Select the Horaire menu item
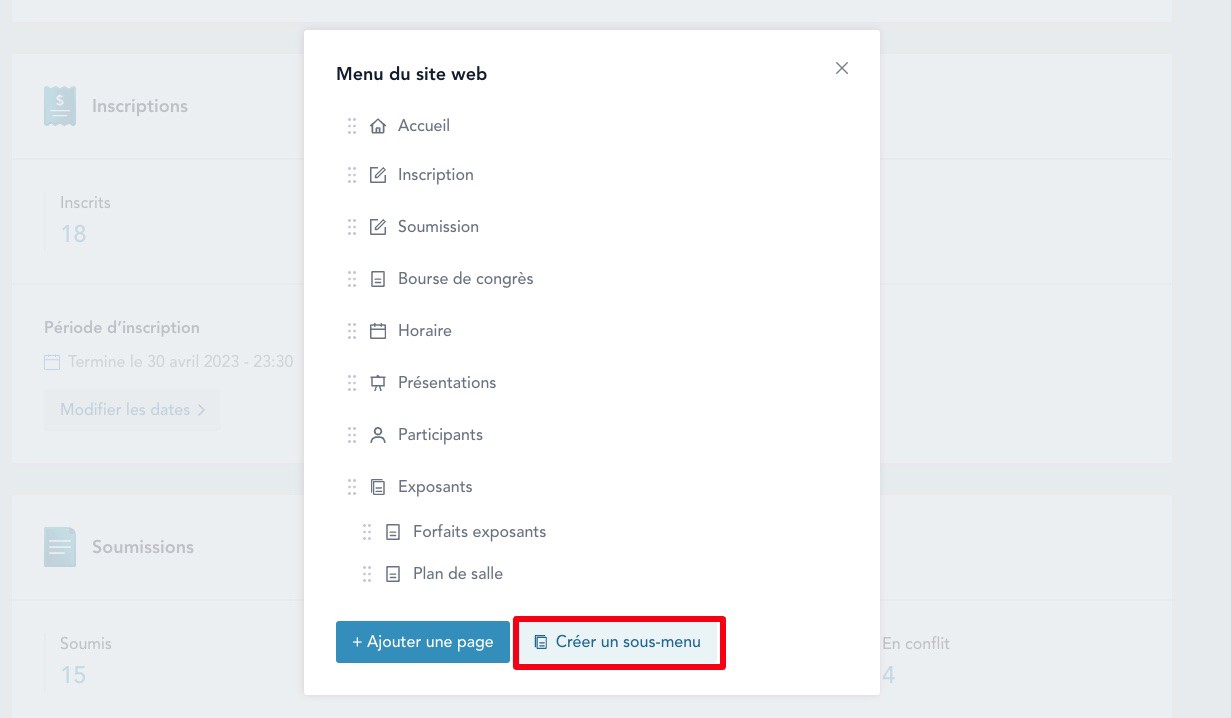Viewport: 1231px width, 718px height. [x=424, y=331]
